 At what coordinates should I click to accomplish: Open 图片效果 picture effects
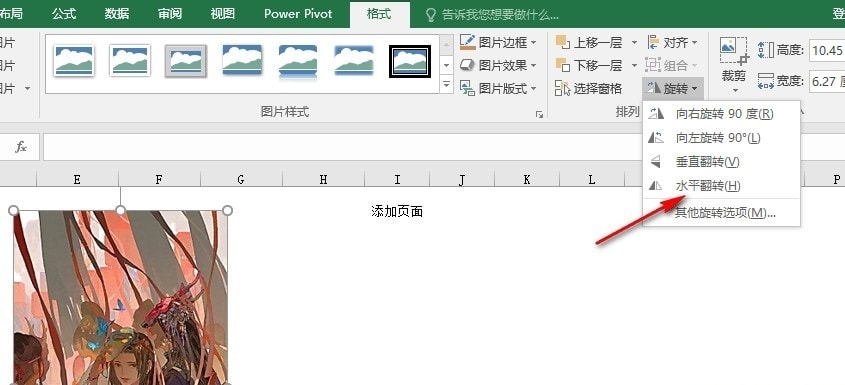pos(498,66)
